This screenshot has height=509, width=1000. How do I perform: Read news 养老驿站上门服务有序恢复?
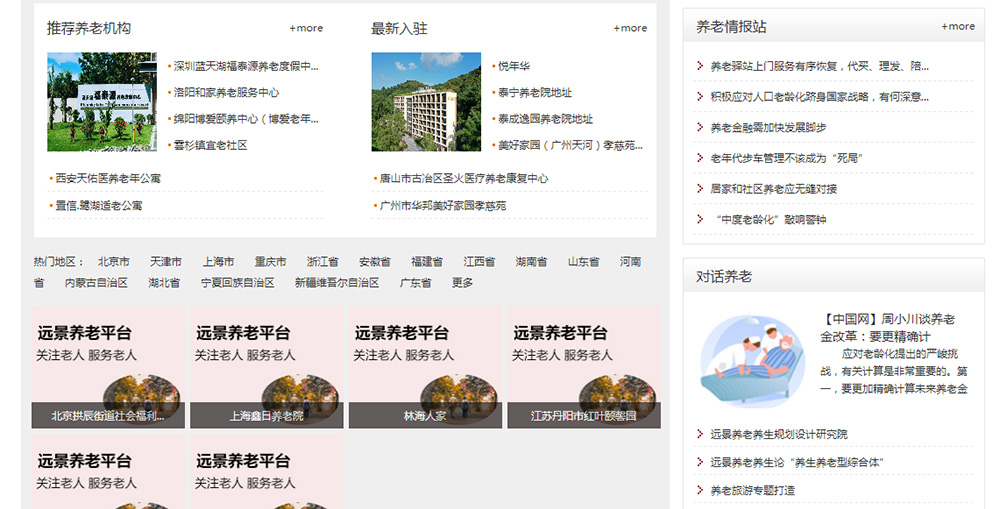[x=820, y=66]
